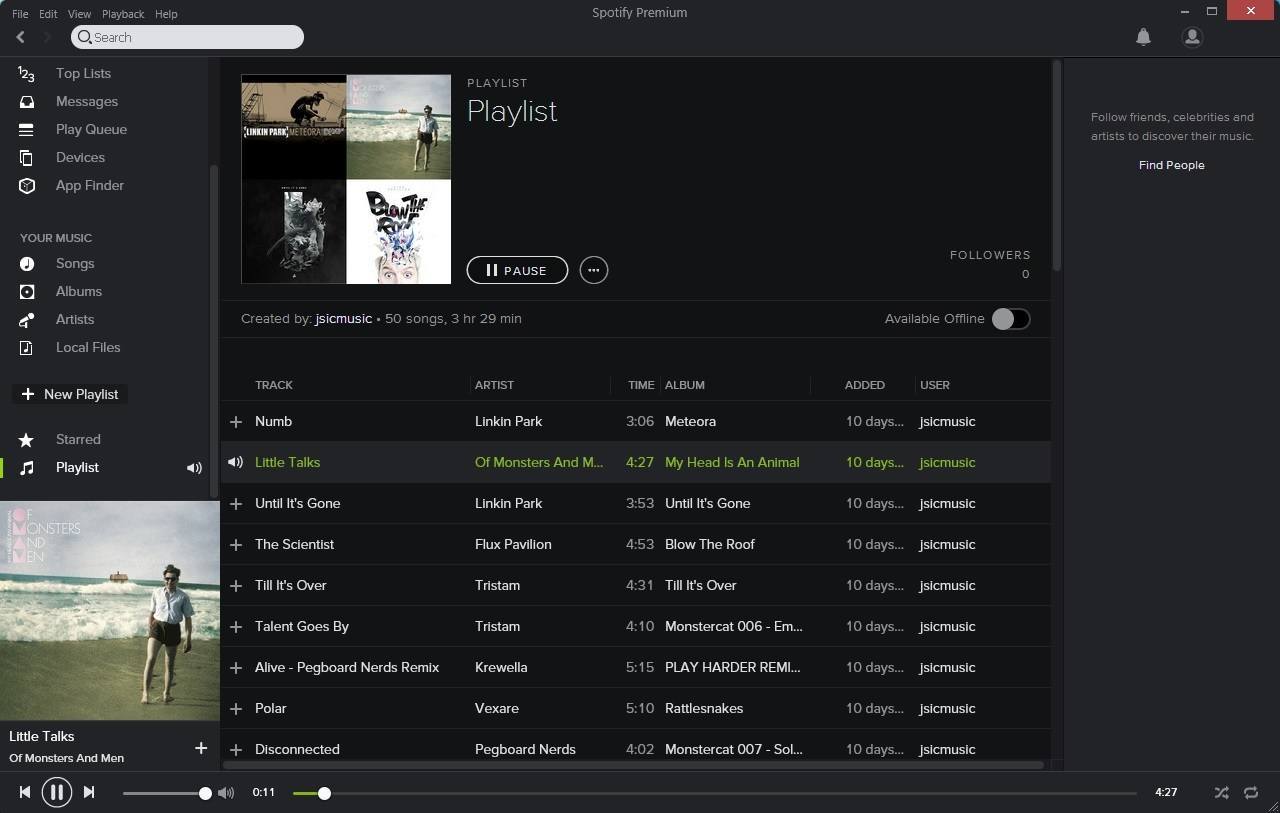Open Of Monsters And Men below artwork
The image size is (1280, 813).
(x=66, y=758)
